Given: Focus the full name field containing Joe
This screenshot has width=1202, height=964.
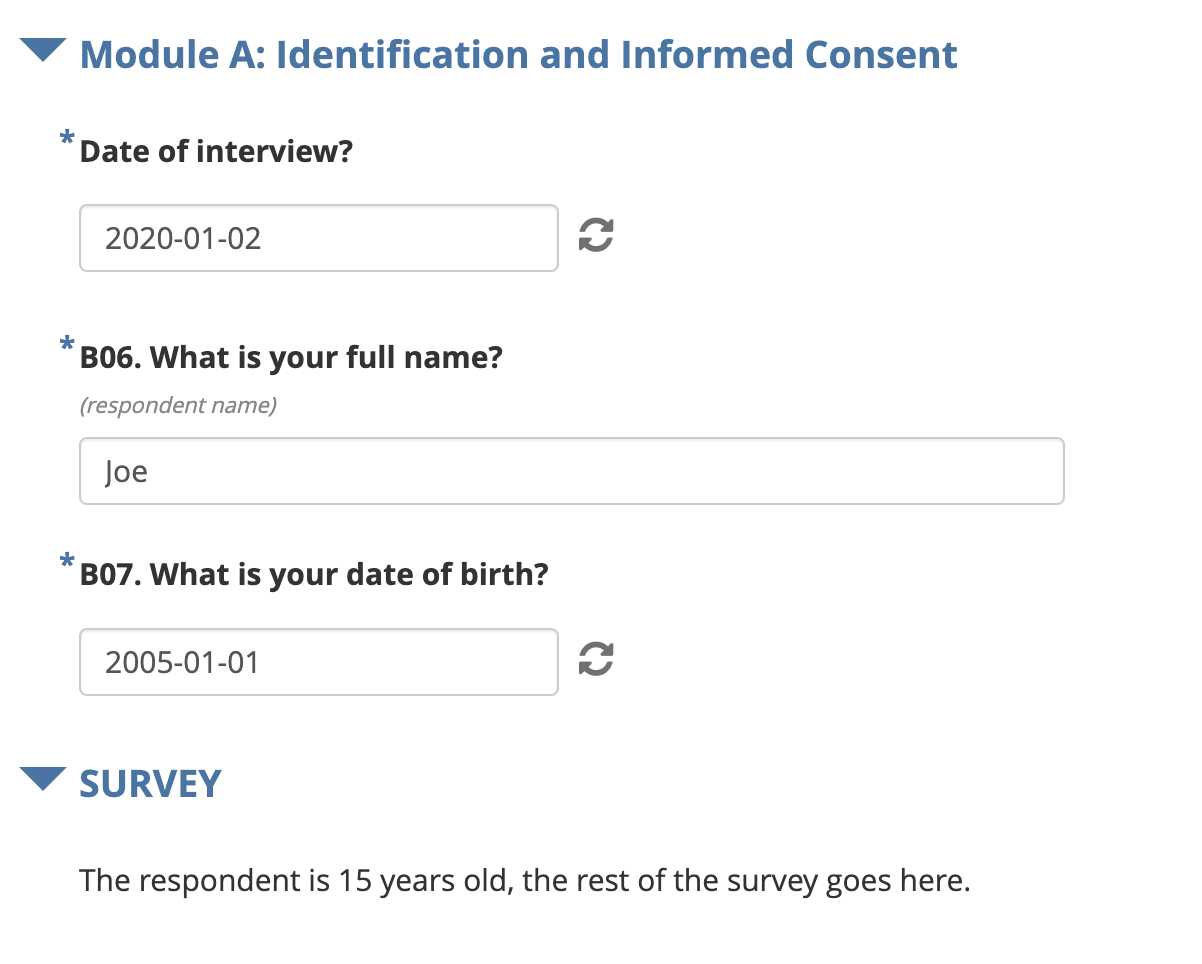Looking at the screenshot, I should (x=572, y=471).
